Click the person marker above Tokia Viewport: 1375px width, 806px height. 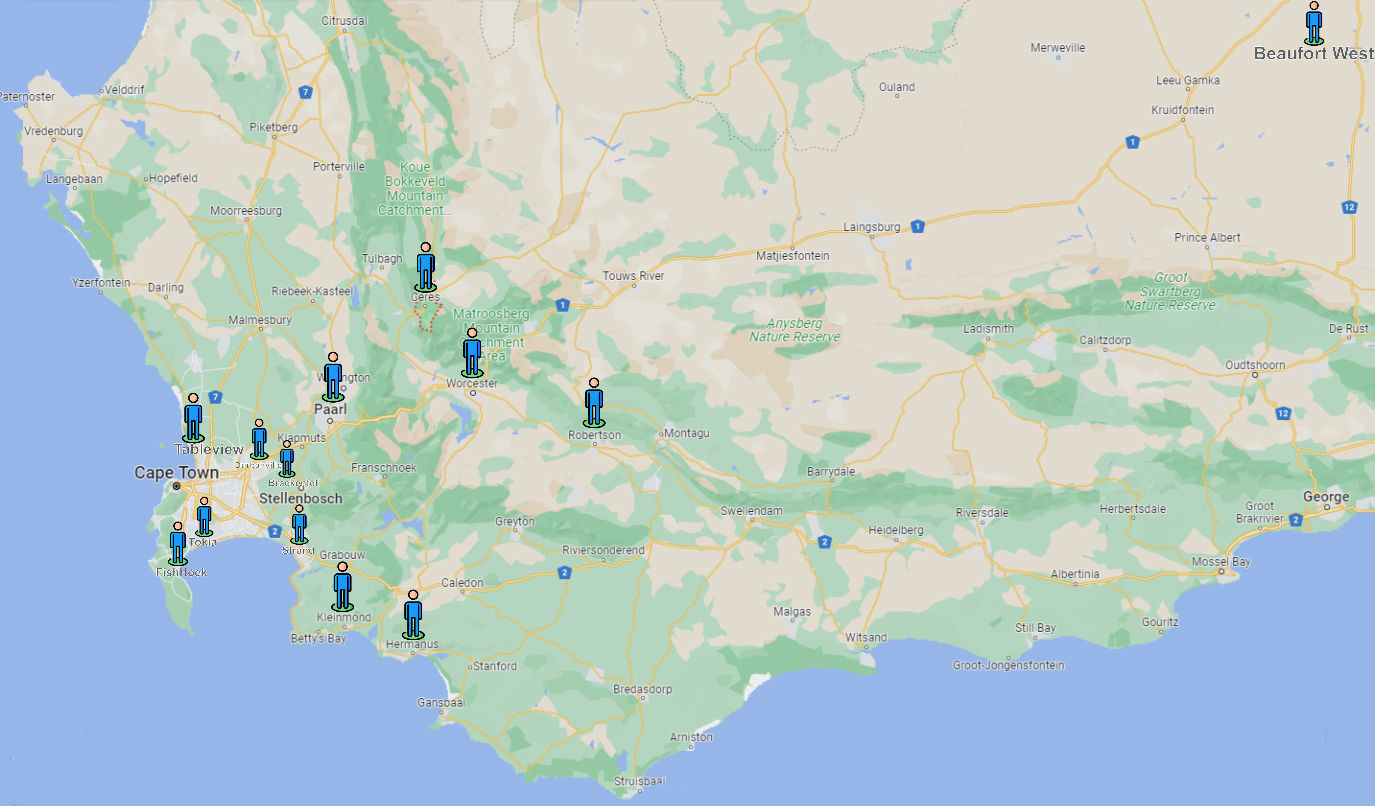tap(204, 516)
